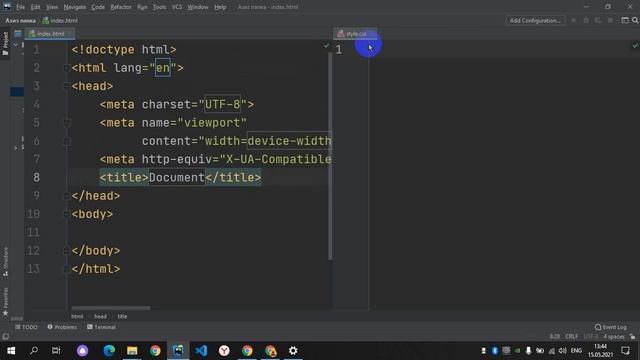This screenshot has height=360, width=640.
Task: Open the Terminal tool window
Action: point(101,327)
